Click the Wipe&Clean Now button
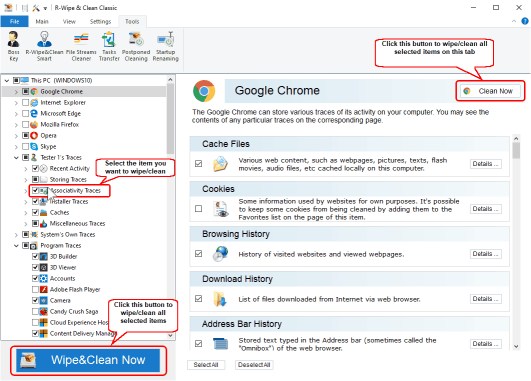Image resolution: width=531 pixels, height=381 pixels. (x=88, y=360)
